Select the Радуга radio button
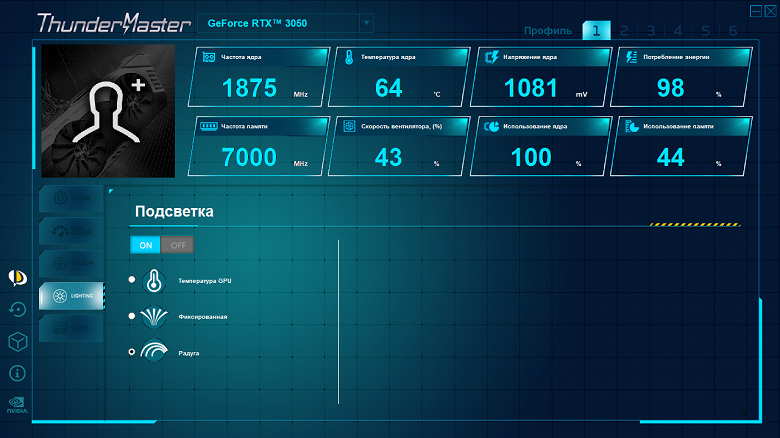The width and height of the screenshot is (780, 438). [132, 352]
